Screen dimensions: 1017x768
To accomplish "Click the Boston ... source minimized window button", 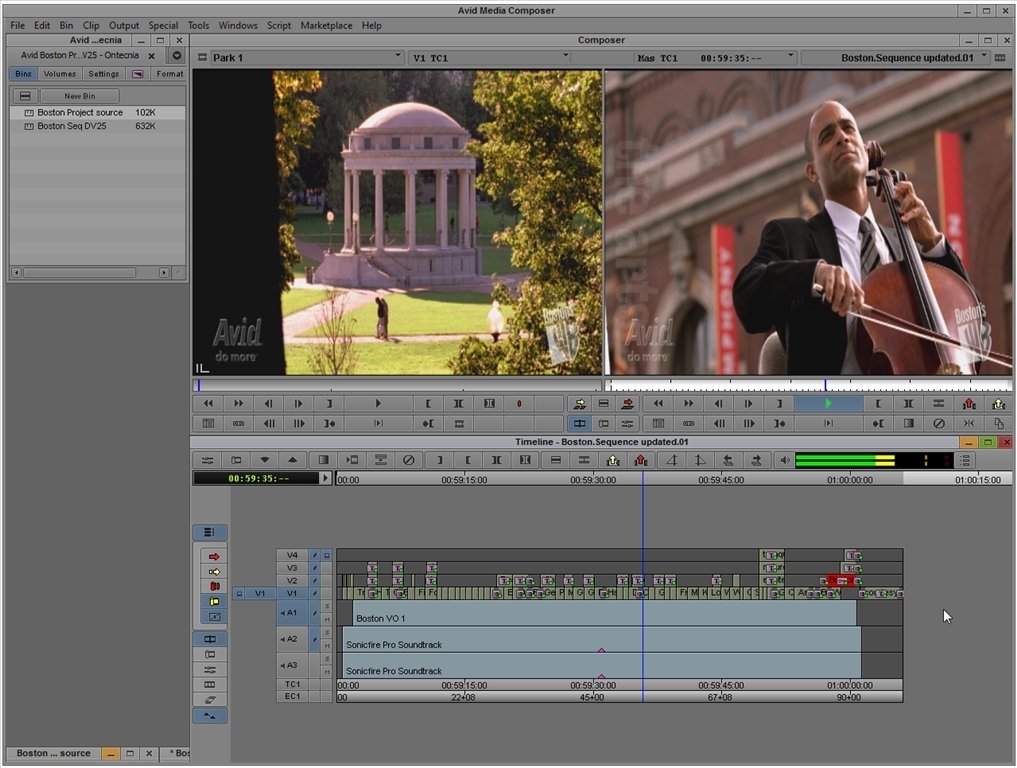I will pyautogui.click(x=53, y=753).
